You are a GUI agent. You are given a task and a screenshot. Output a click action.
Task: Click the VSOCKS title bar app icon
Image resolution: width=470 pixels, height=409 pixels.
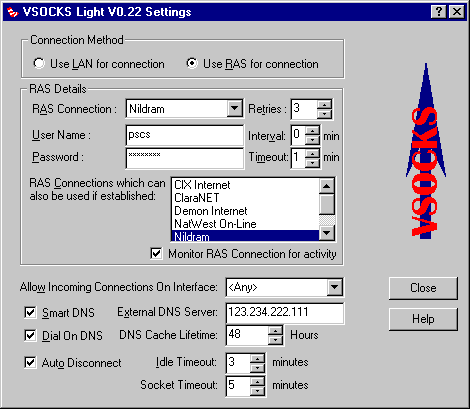[13, 12]
